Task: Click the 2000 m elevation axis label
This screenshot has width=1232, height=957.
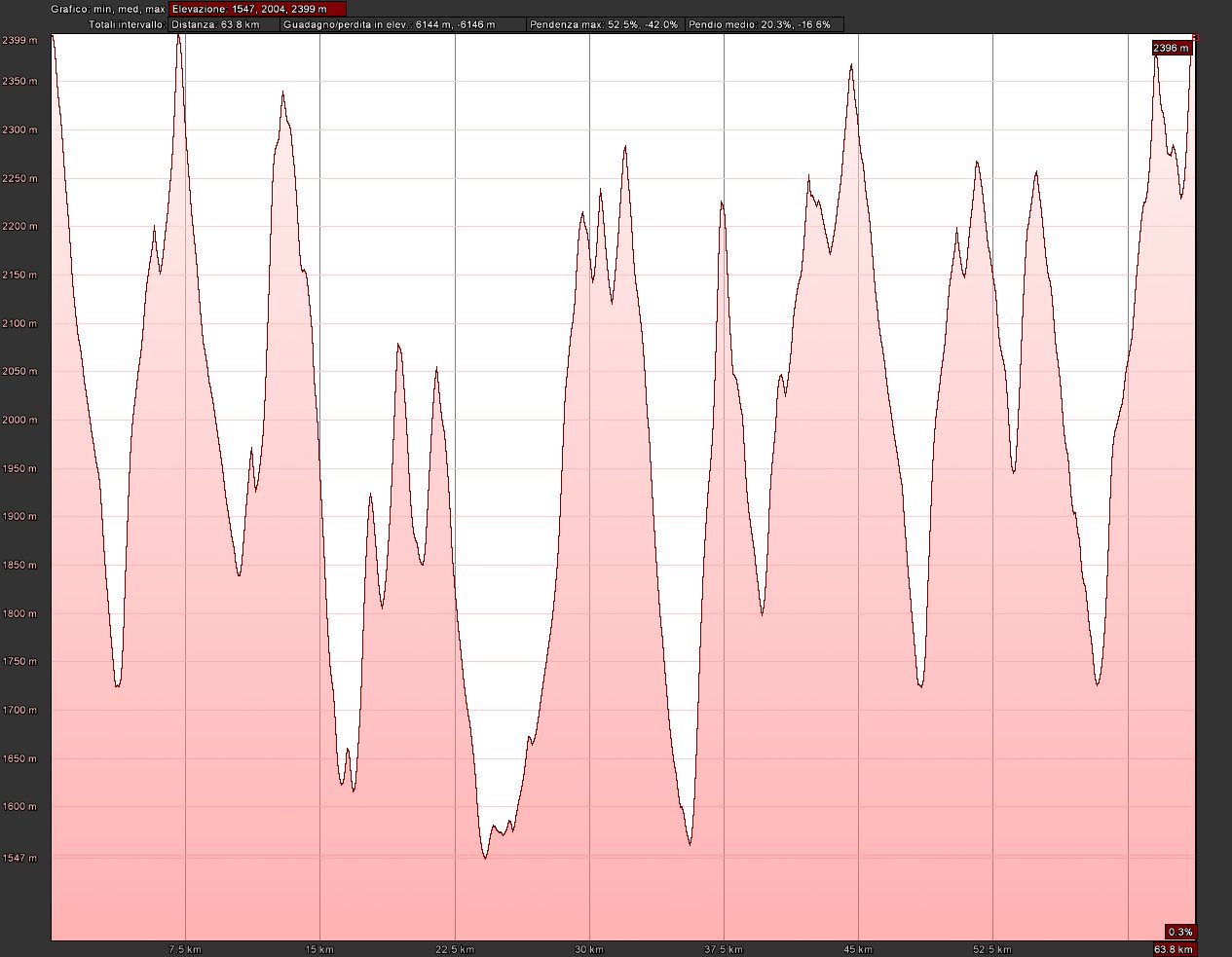Action: (20, 421)
